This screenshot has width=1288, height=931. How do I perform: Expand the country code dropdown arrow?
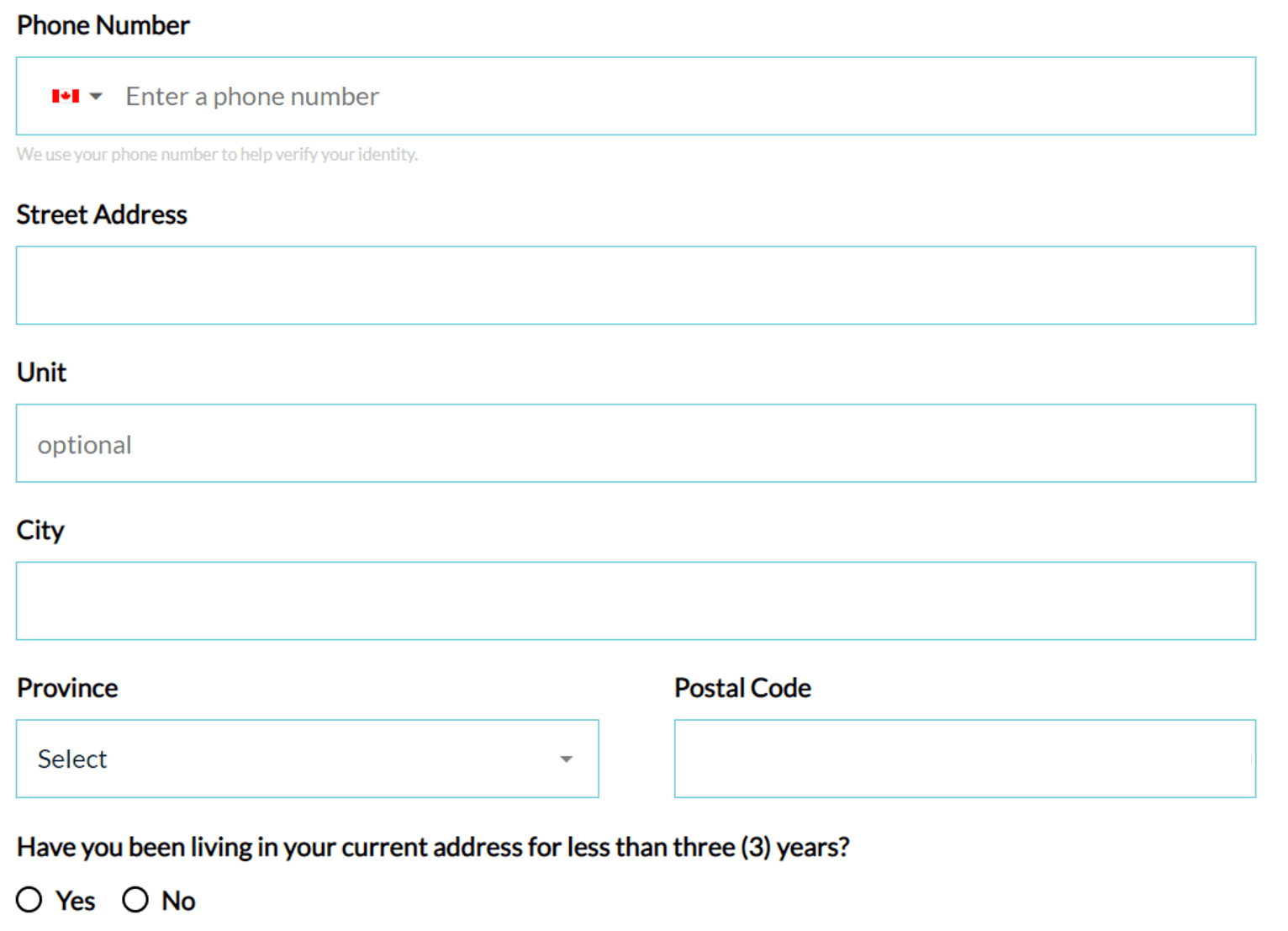click(x=97, y=96)
